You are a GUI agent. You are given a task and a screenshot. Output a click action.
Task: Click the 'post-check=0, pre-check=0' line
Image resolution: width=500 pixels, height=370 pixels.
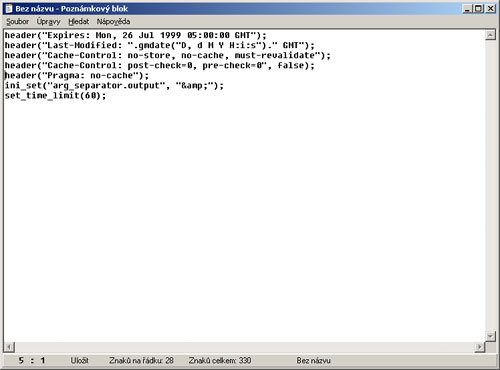[x=160, y=65]
